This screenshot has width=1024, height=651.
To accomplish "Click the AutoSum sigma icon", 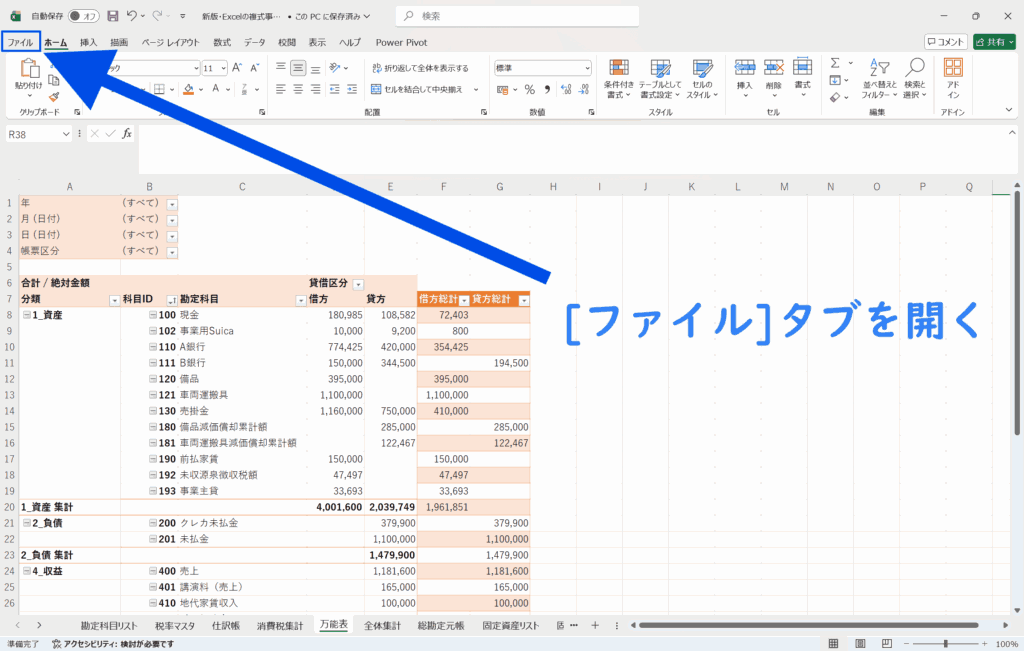I will click(836, 64).
